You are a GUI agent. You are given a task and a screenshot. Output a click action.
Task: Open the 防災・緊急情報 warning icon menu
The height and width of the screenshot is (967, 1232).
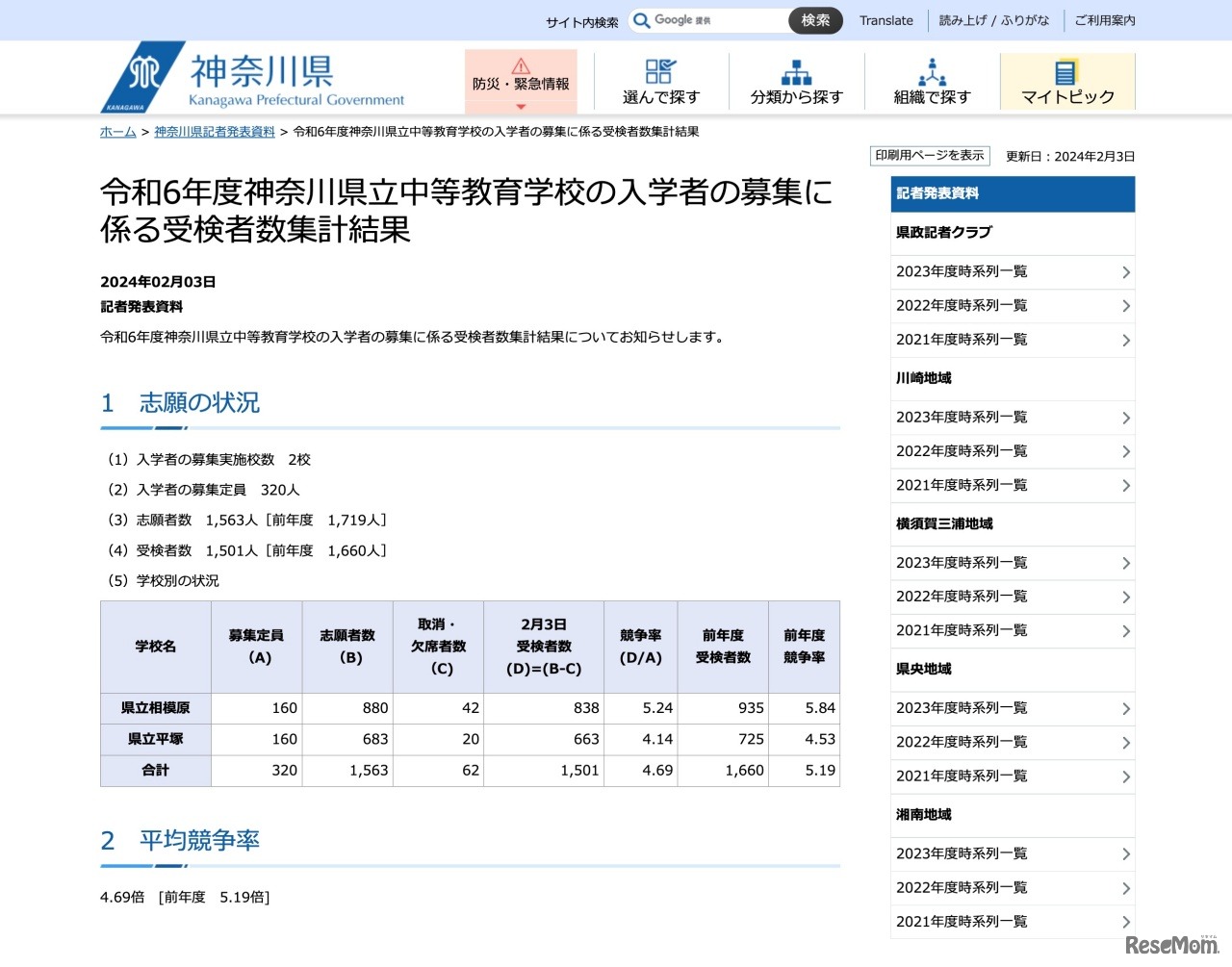pos(521,66)
